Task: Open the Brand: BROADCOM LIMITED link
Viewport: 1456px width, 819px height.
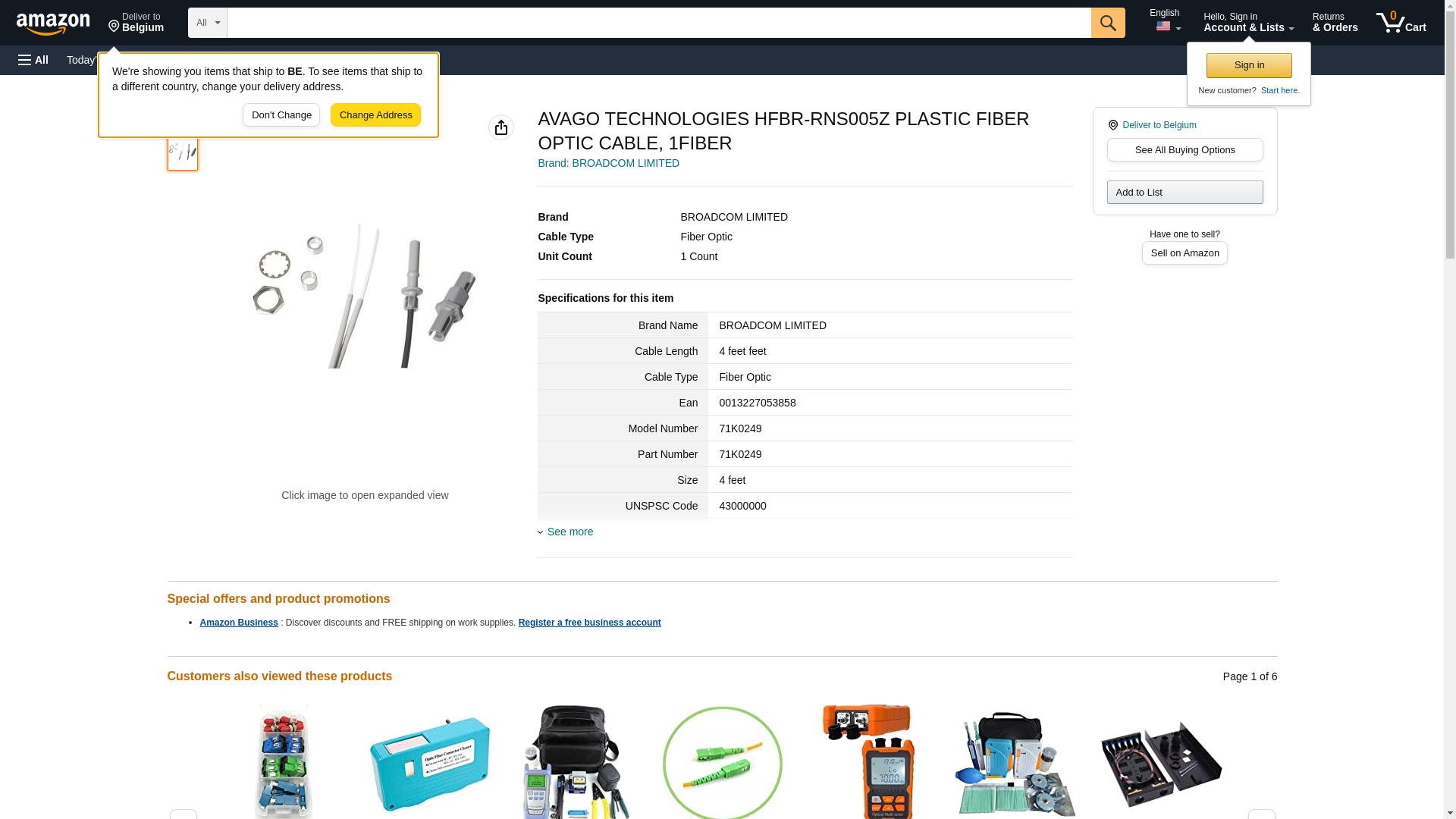Action: coord(608,163)
